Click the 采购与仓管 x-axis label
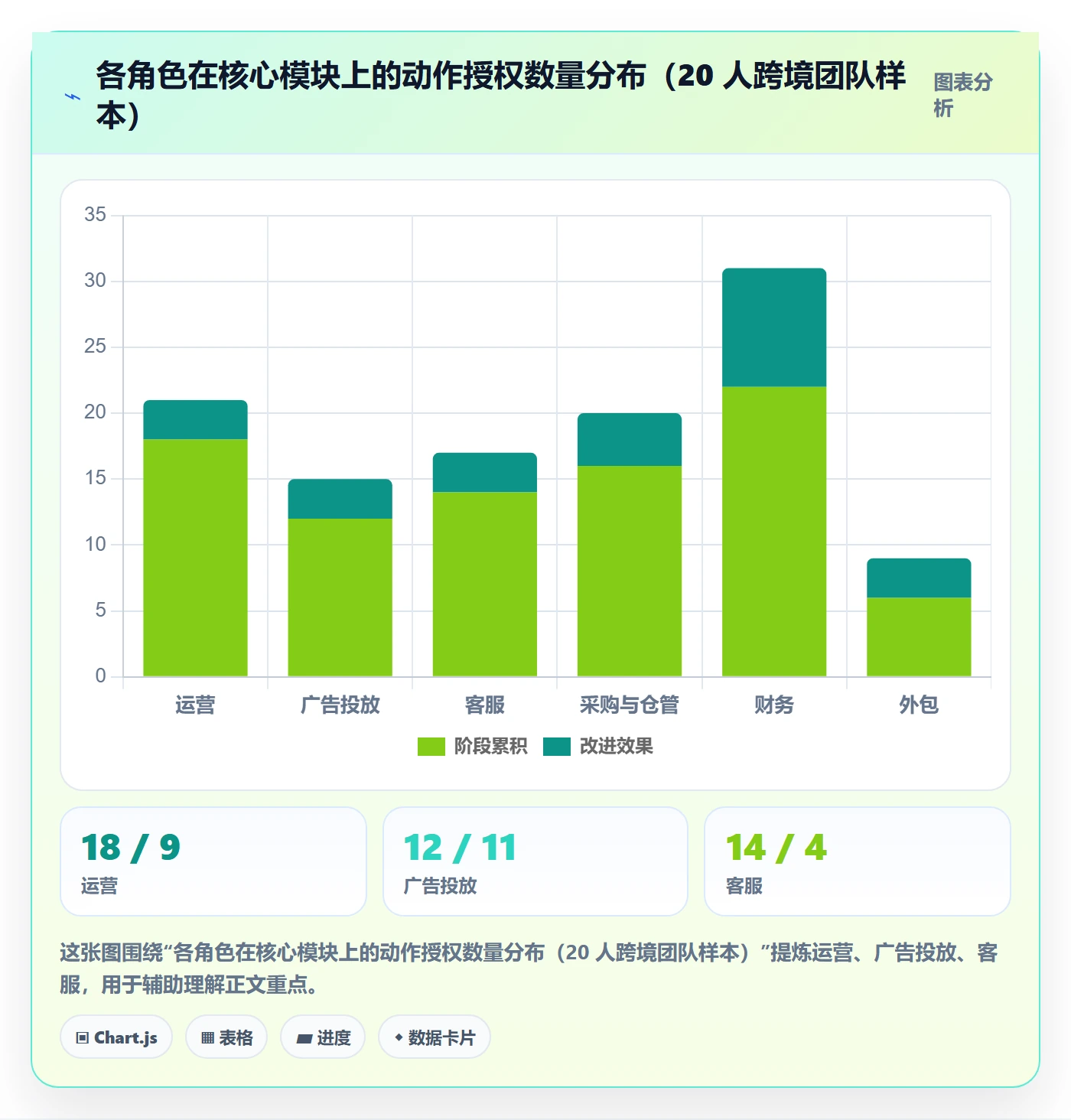The image size is (1071, 1120). pos(630,705)
